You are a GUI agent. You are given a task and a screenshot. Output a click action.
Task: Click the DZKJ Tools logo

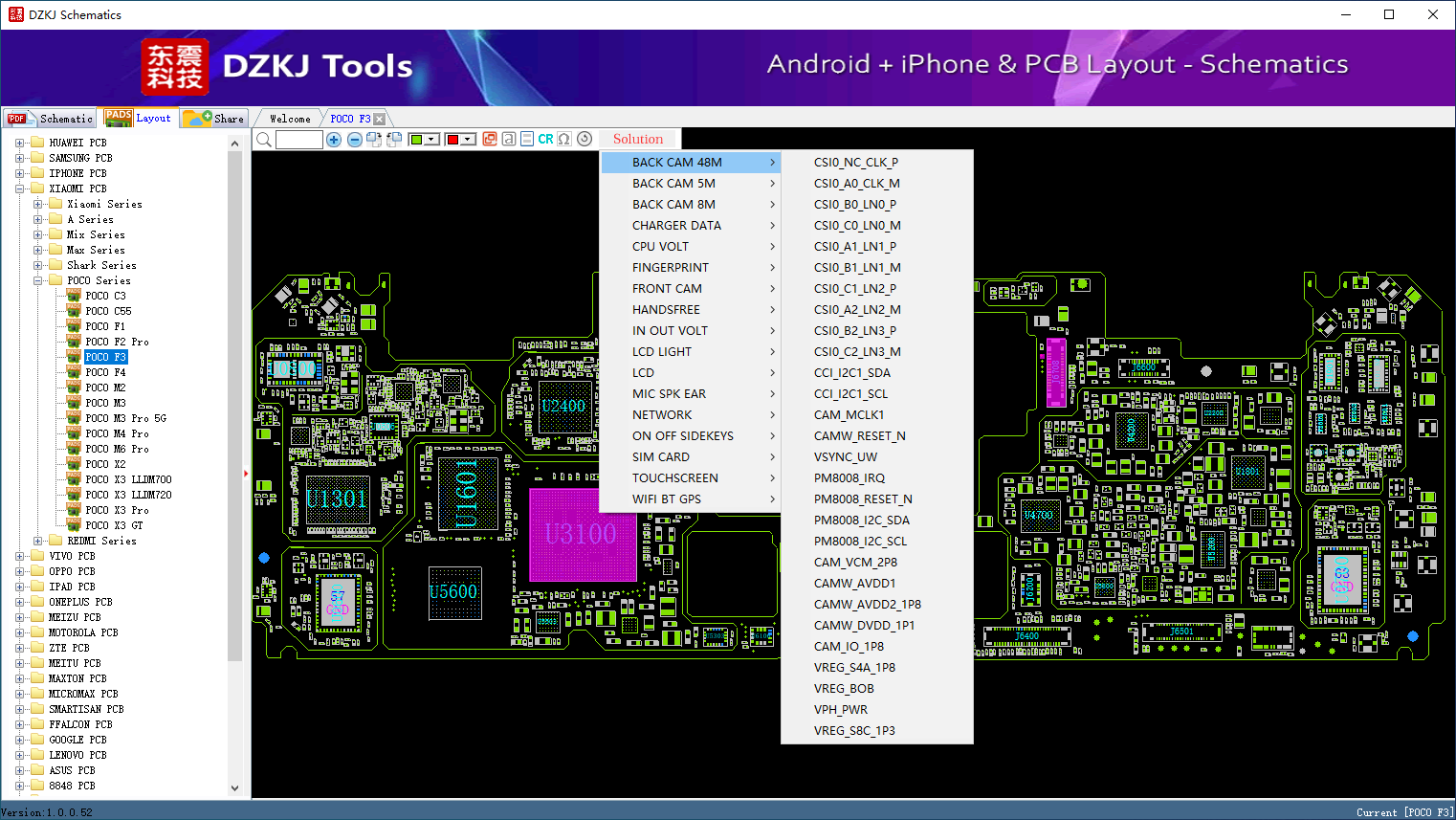[x=277, y=66]
